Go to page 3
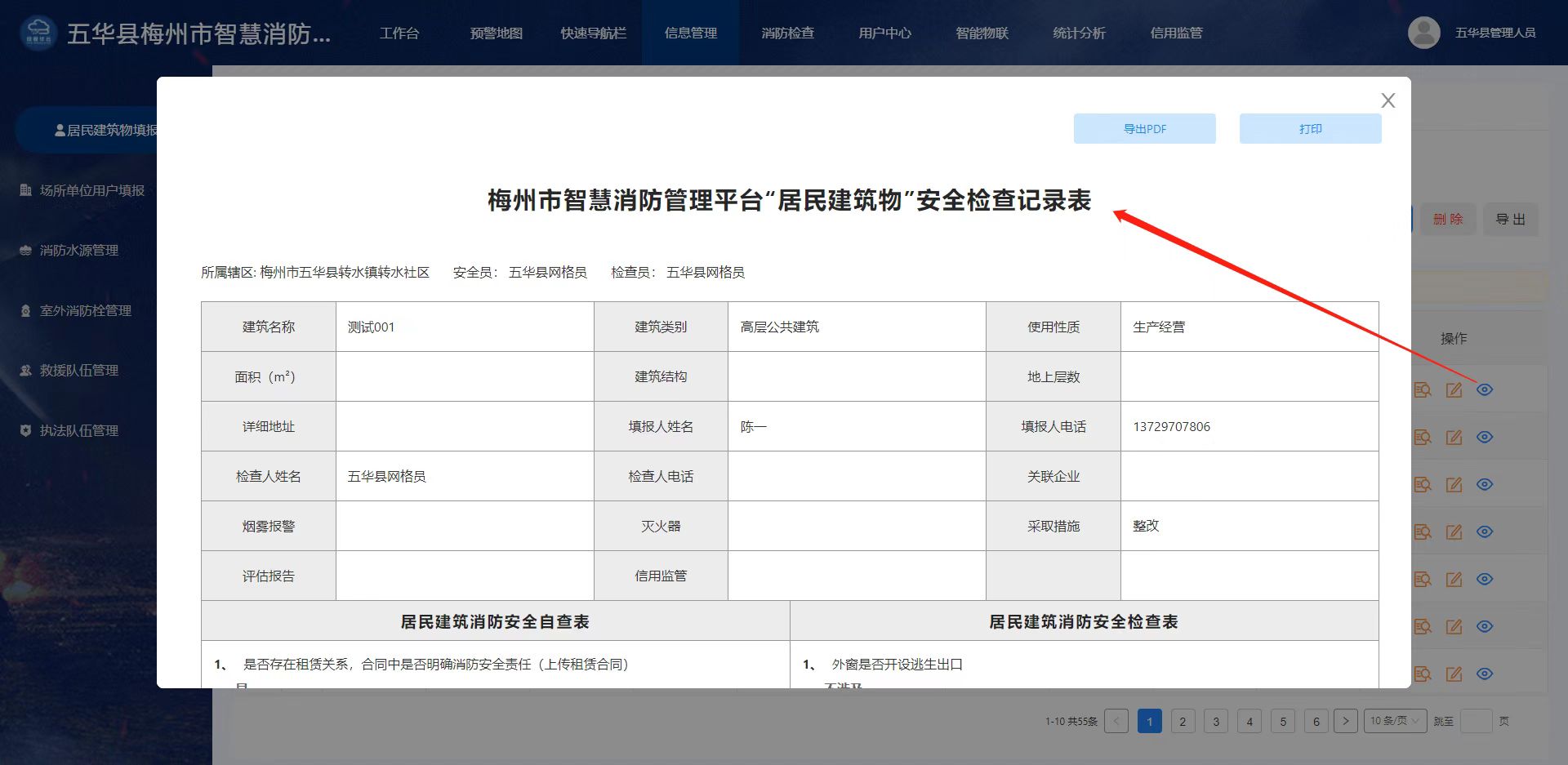This screenshot has height=765, width=1568. (1216, 721)
